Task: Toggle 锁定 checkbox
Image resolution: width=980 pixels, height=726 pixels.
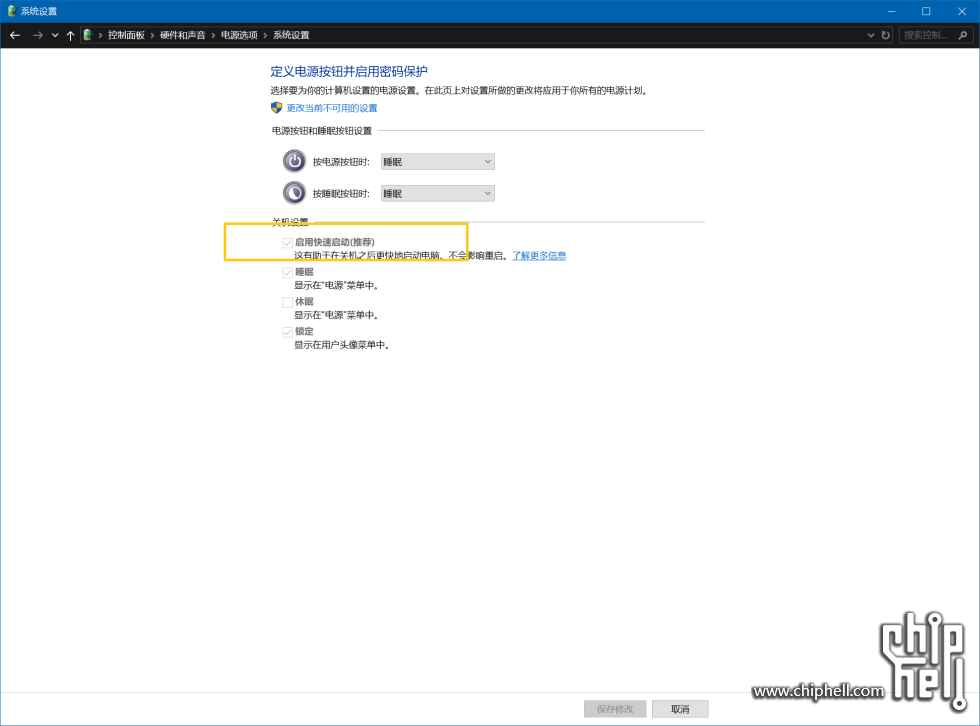Action: coord(288,332)
